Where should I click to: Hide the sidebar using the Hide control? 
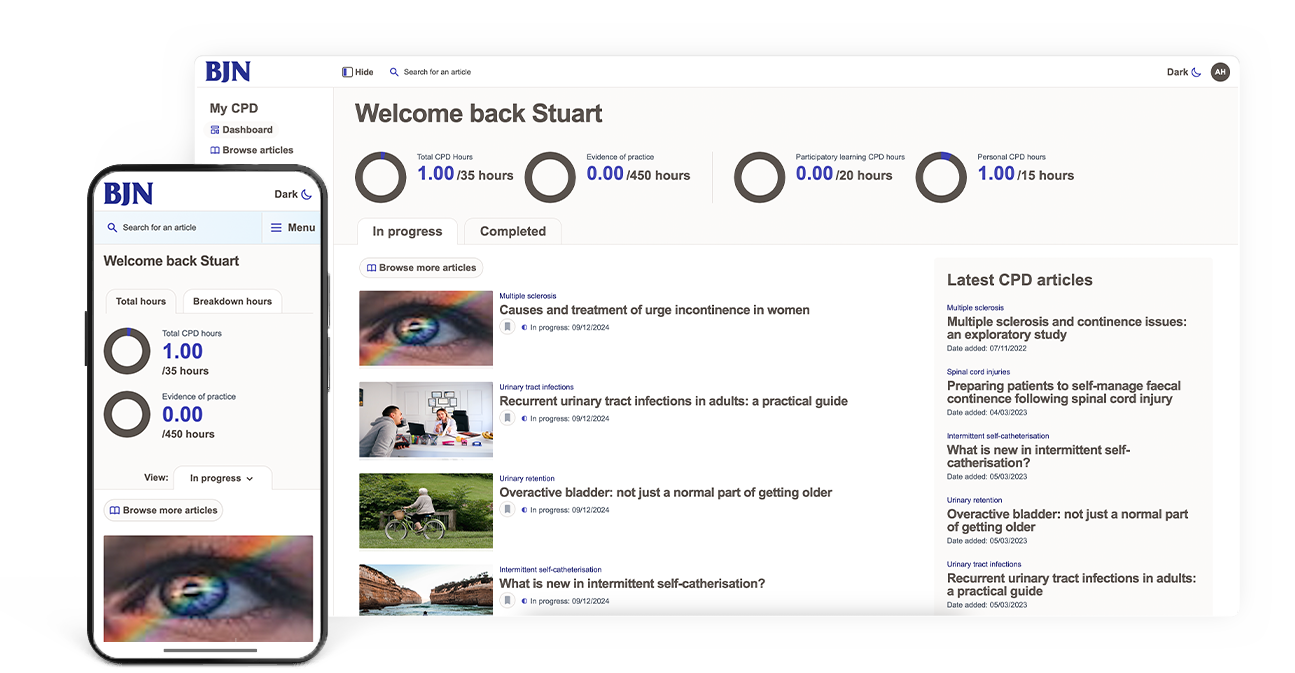(x=357, y=72)
